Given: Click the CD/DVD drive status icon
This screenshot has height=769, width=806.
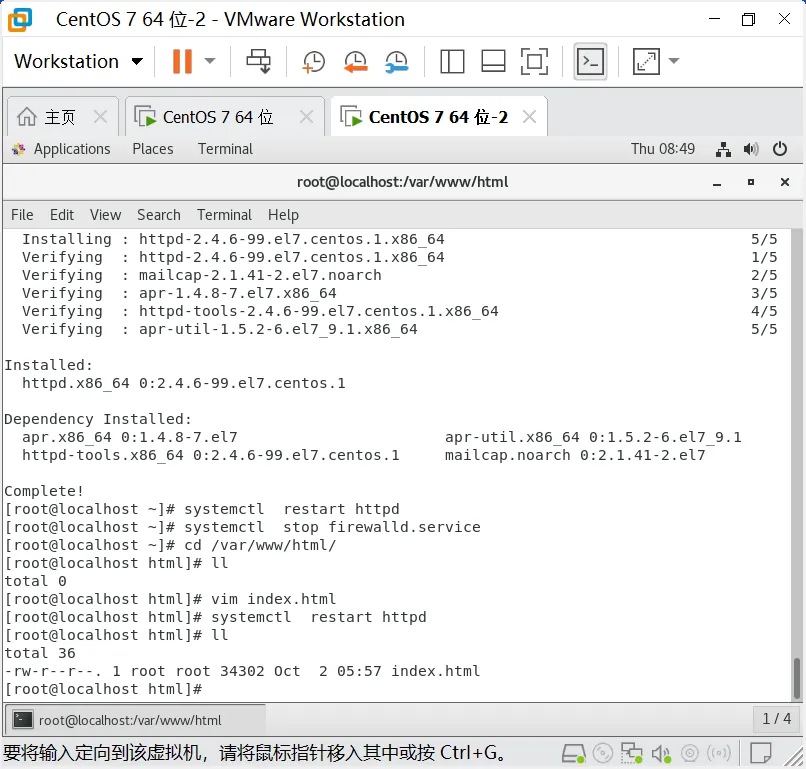Looking at the screenshot, I should point(602,754).
